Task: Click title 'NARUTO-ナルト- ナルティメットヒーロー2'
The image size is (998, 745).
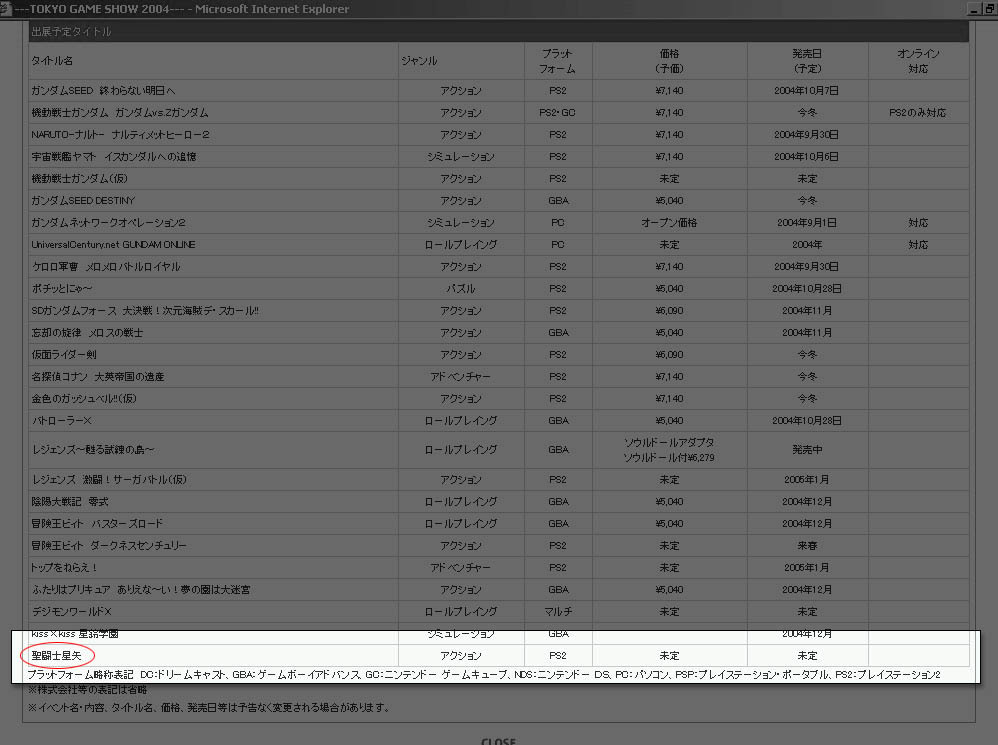Action: (120, 135)
